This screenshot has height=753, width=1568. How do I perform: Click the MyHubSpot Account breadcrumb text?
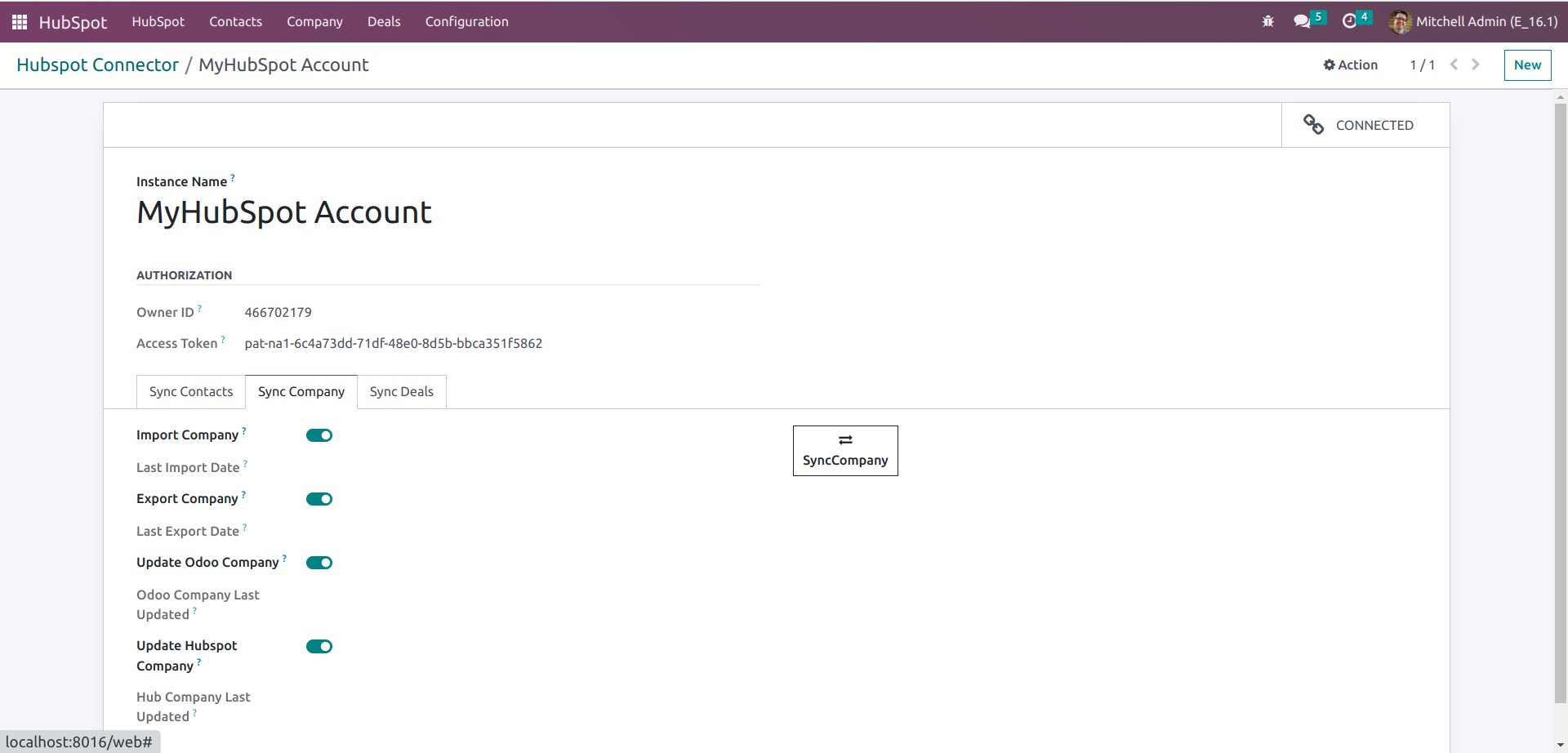tap(283, 65)
